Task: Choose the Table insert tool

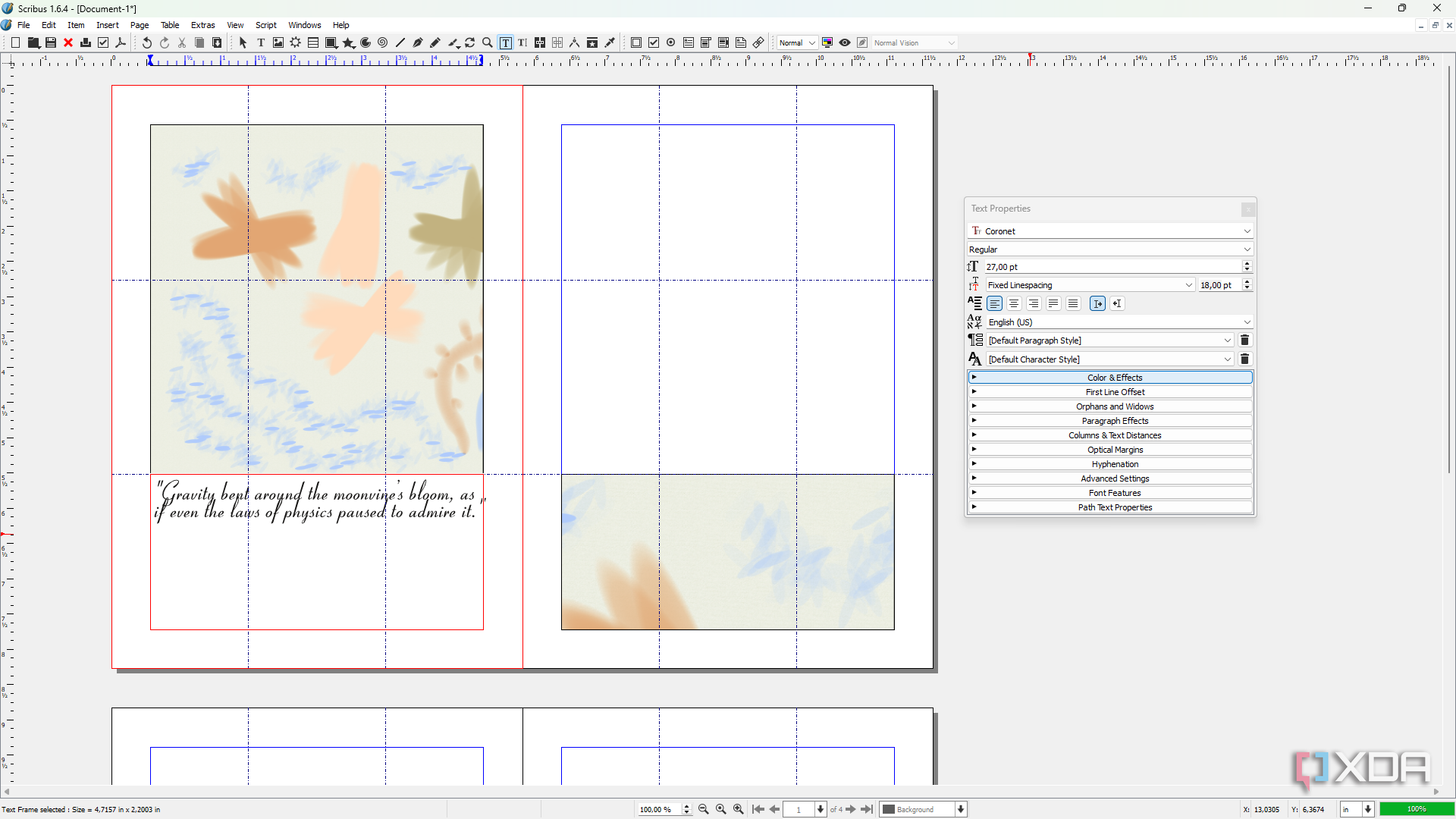Action: (313, 43)
